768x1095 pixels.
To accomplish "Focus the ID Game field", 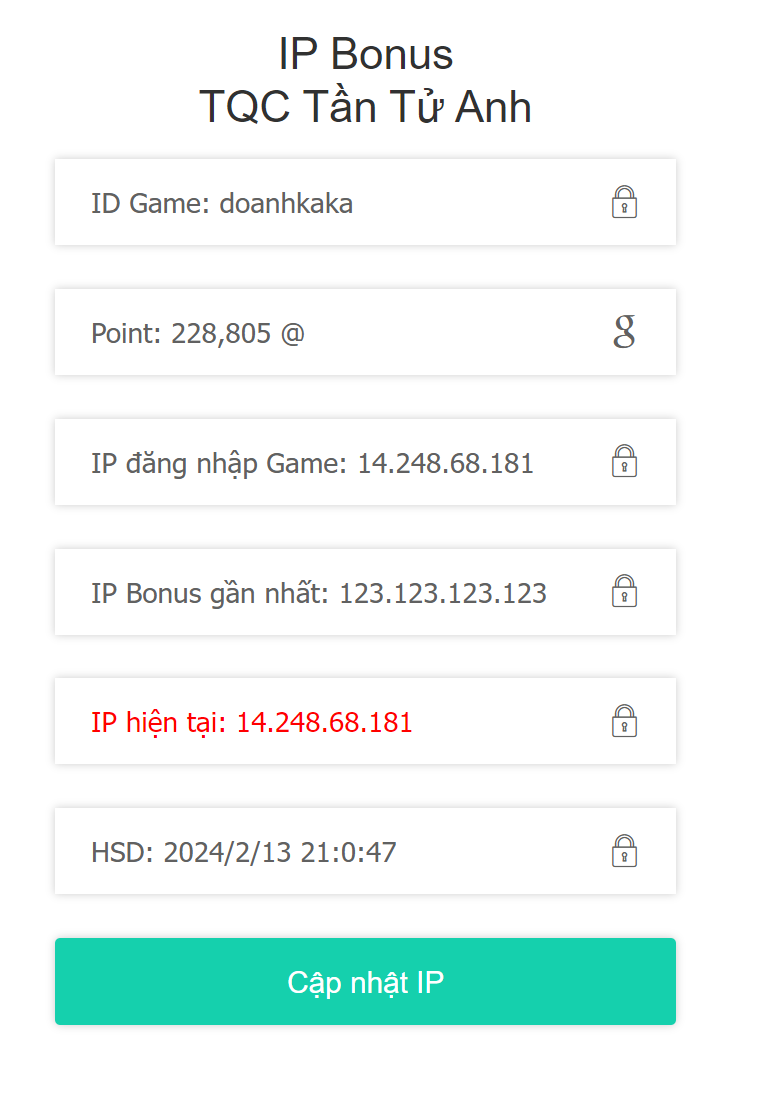I will (x=340, y=203).
